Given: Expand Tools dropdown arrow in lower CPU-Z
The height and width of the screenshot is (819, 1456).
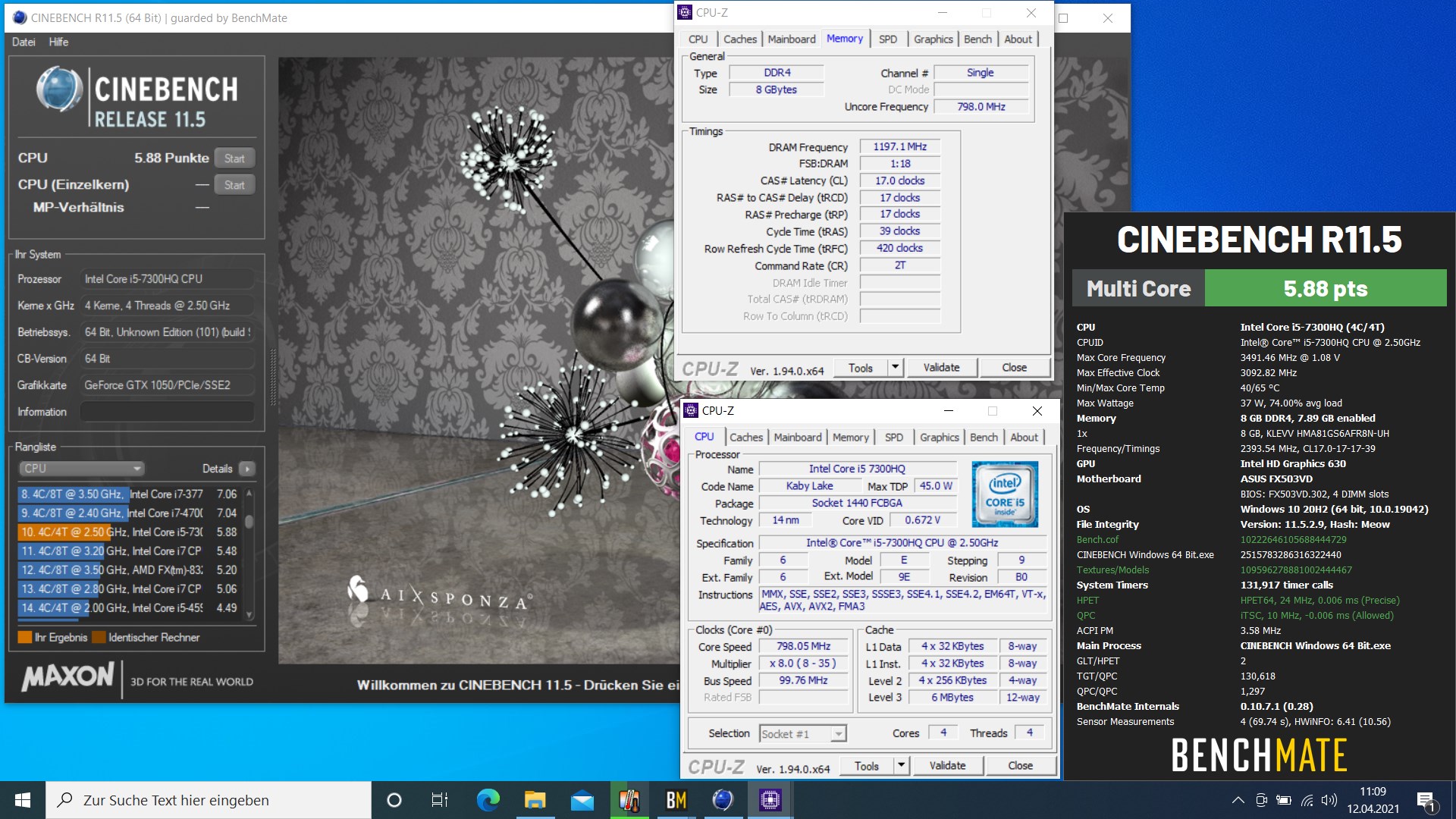Looking at the screenshot, I should click(x=901, y=766).
